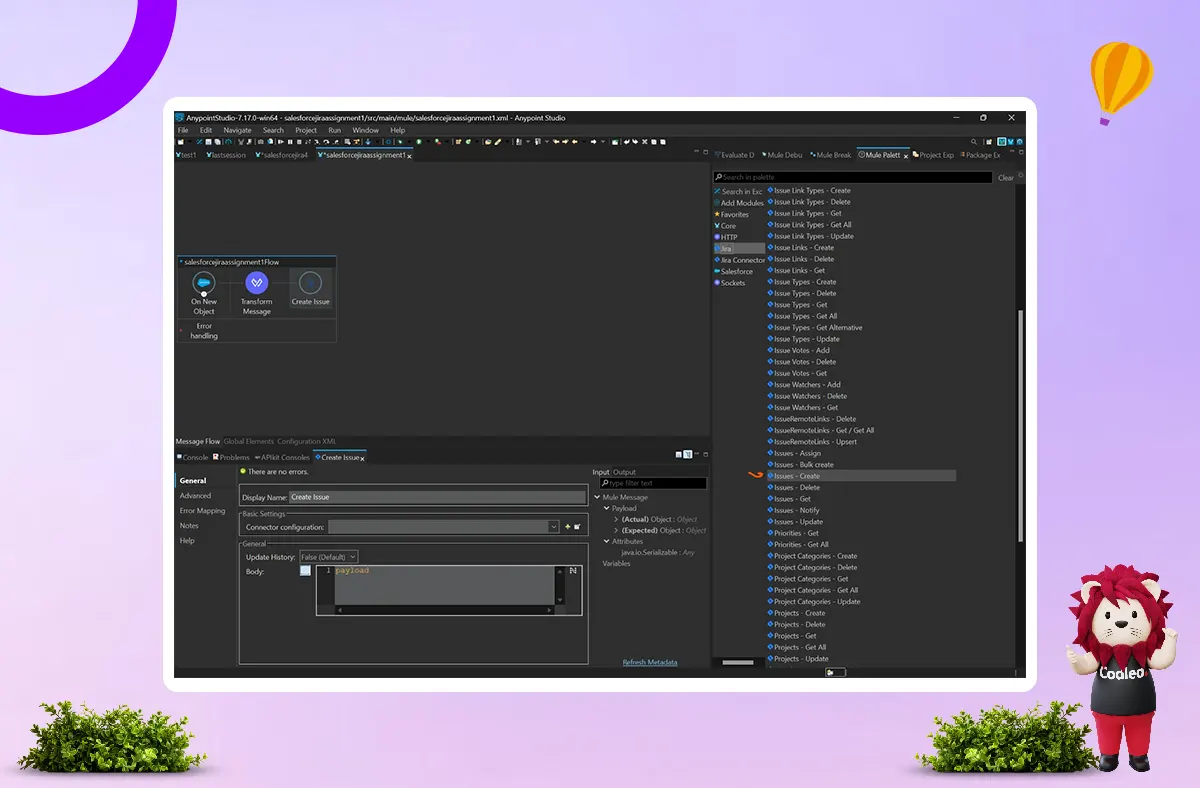Click the Display Name field

coord(437,497)
